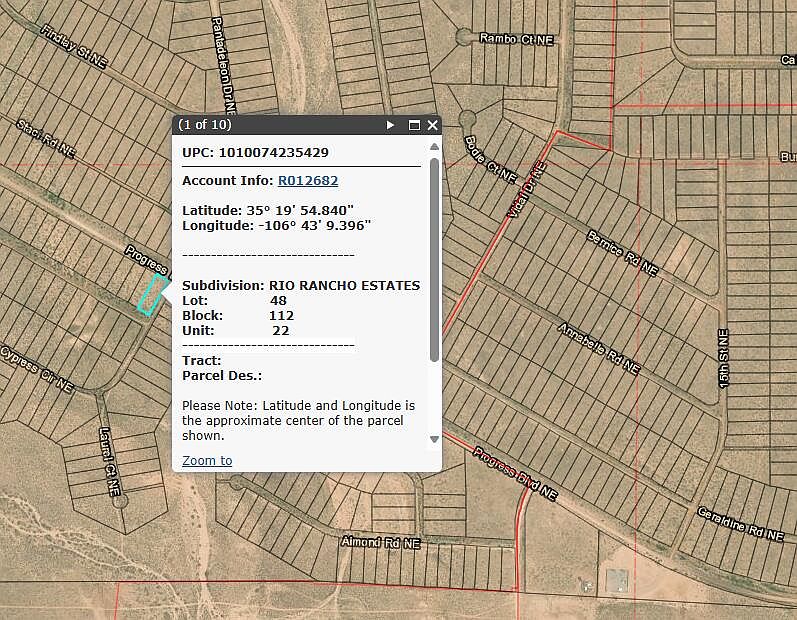The image size is (797, 620).
Task: Click the Findlay St NE street label
Action: point(73,46)
